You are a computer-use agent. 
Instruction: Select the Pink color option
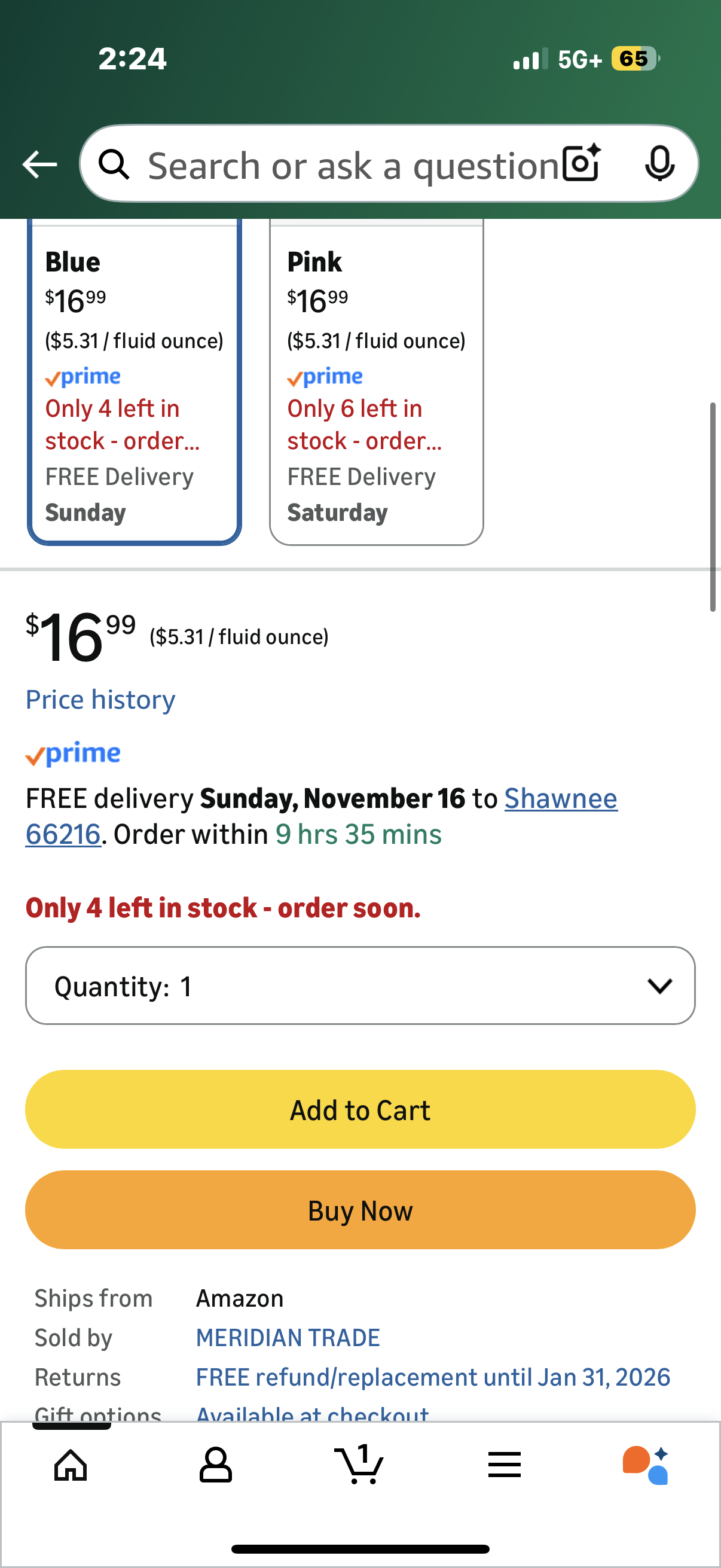tap(376, 383)
